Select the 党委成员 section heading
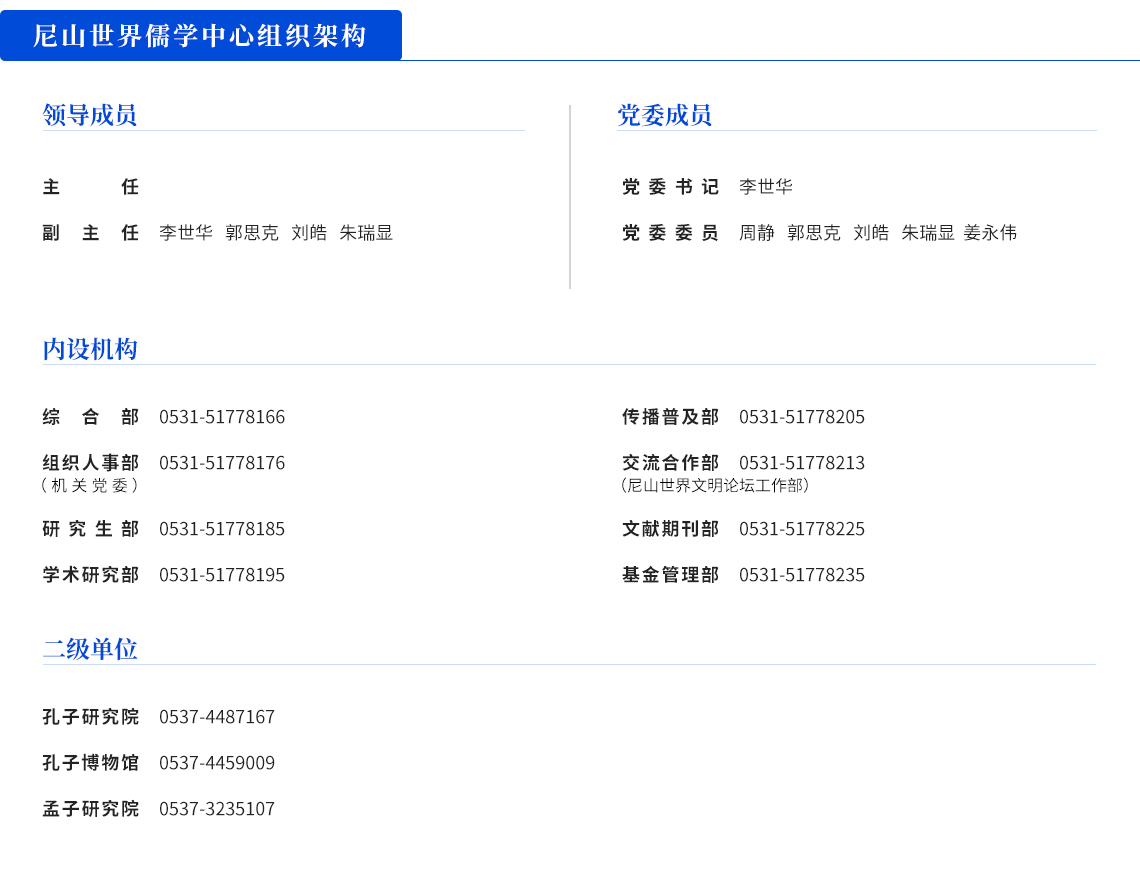 (664, 115)
